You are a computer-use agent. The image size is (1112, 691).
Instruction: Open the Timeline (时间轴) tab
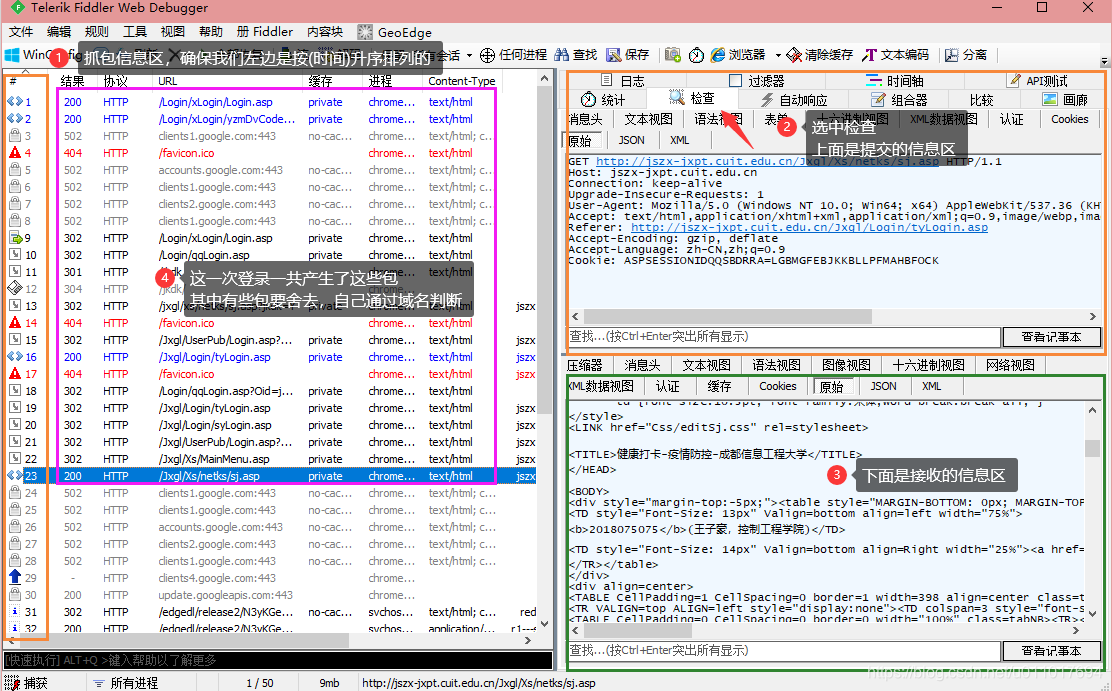[x=894, y=81]
